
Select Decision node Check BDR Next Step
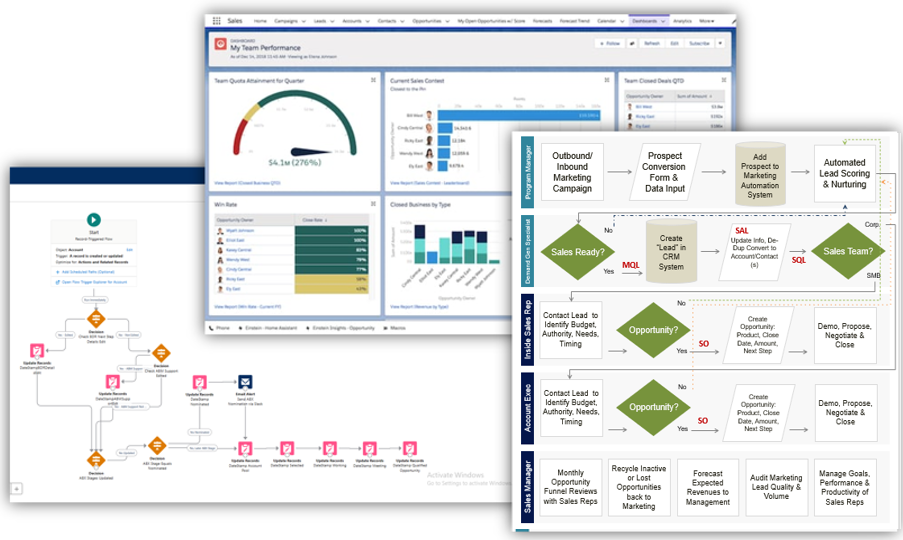tap(96, 319)
